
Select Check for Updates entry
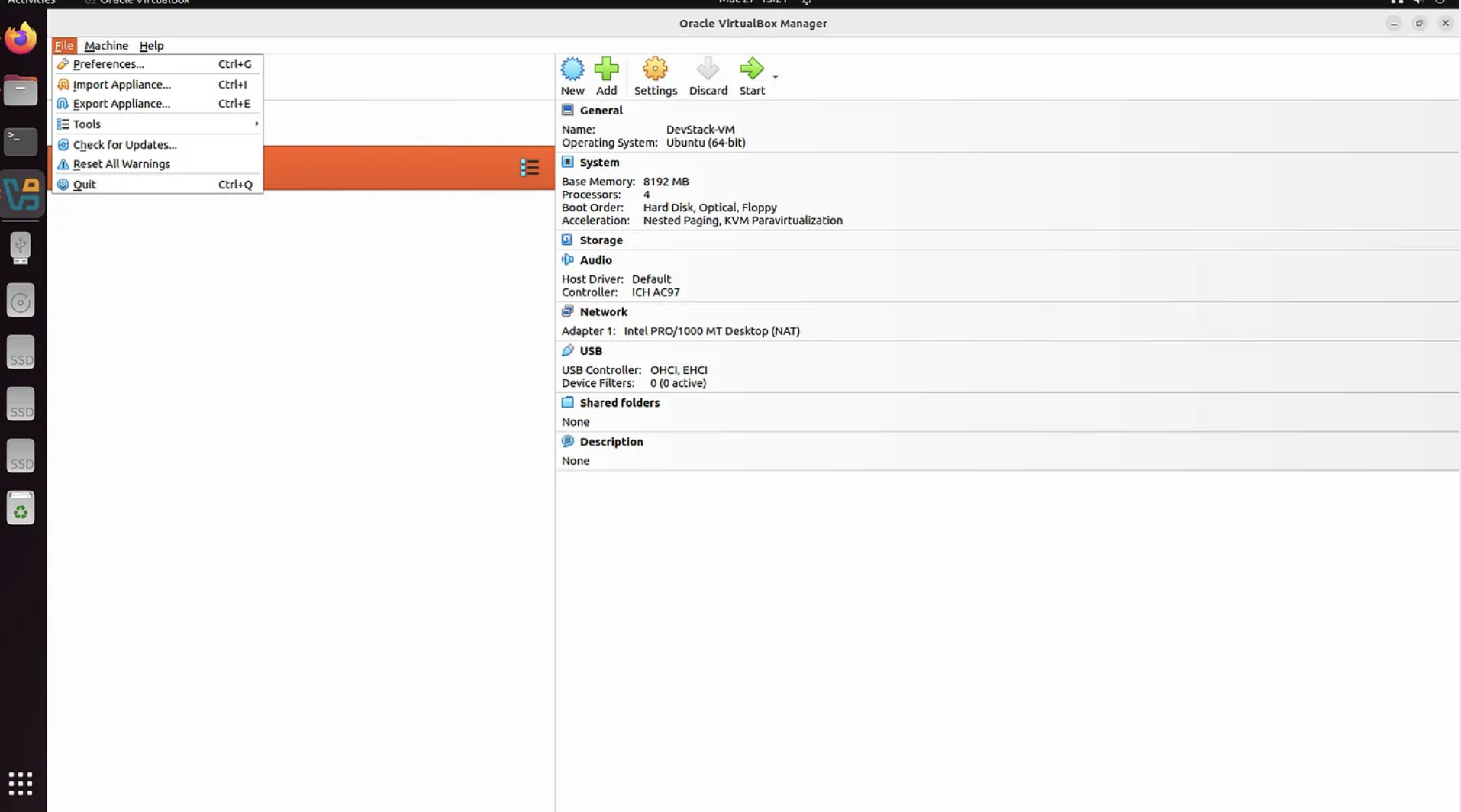[x=156, y=145]
